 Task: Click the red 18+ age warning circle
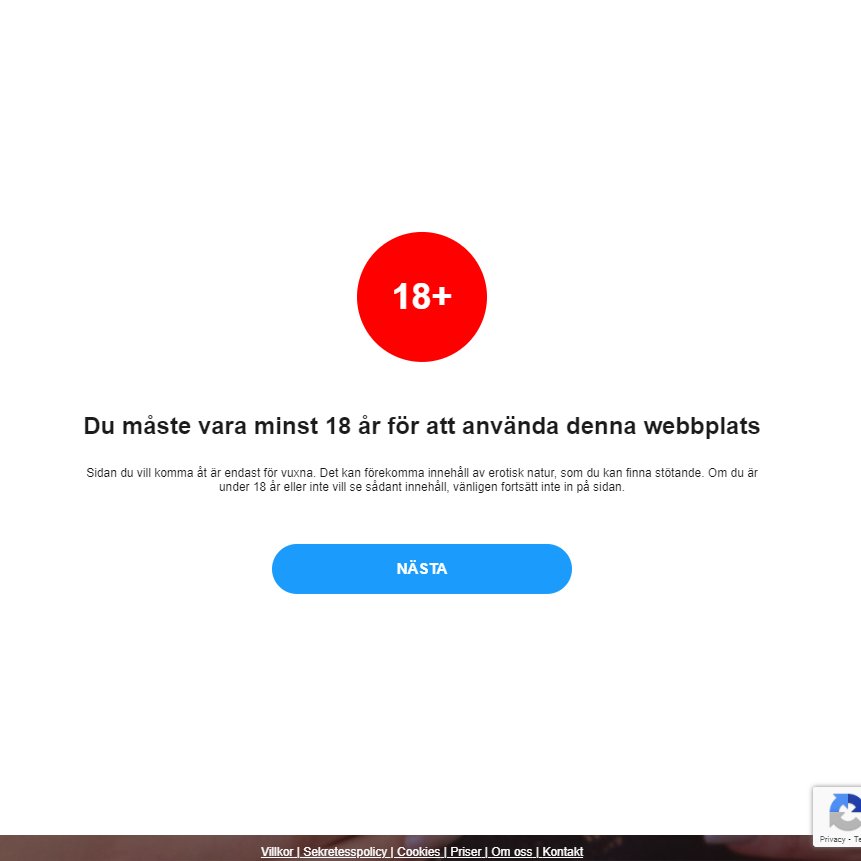(x=422, y=297)
